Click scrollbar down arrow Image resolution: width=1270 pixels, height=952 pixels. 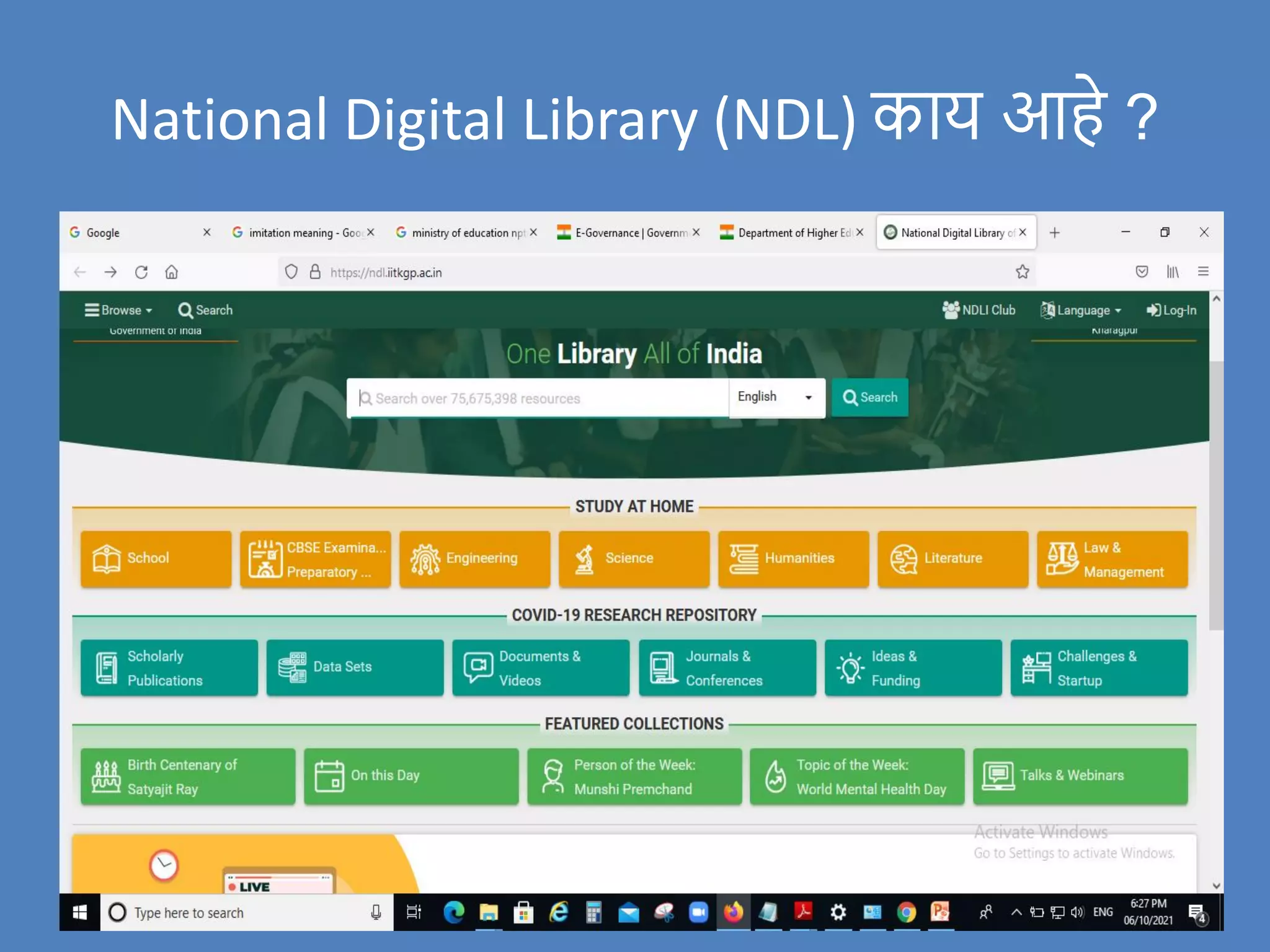(1216, 886)
